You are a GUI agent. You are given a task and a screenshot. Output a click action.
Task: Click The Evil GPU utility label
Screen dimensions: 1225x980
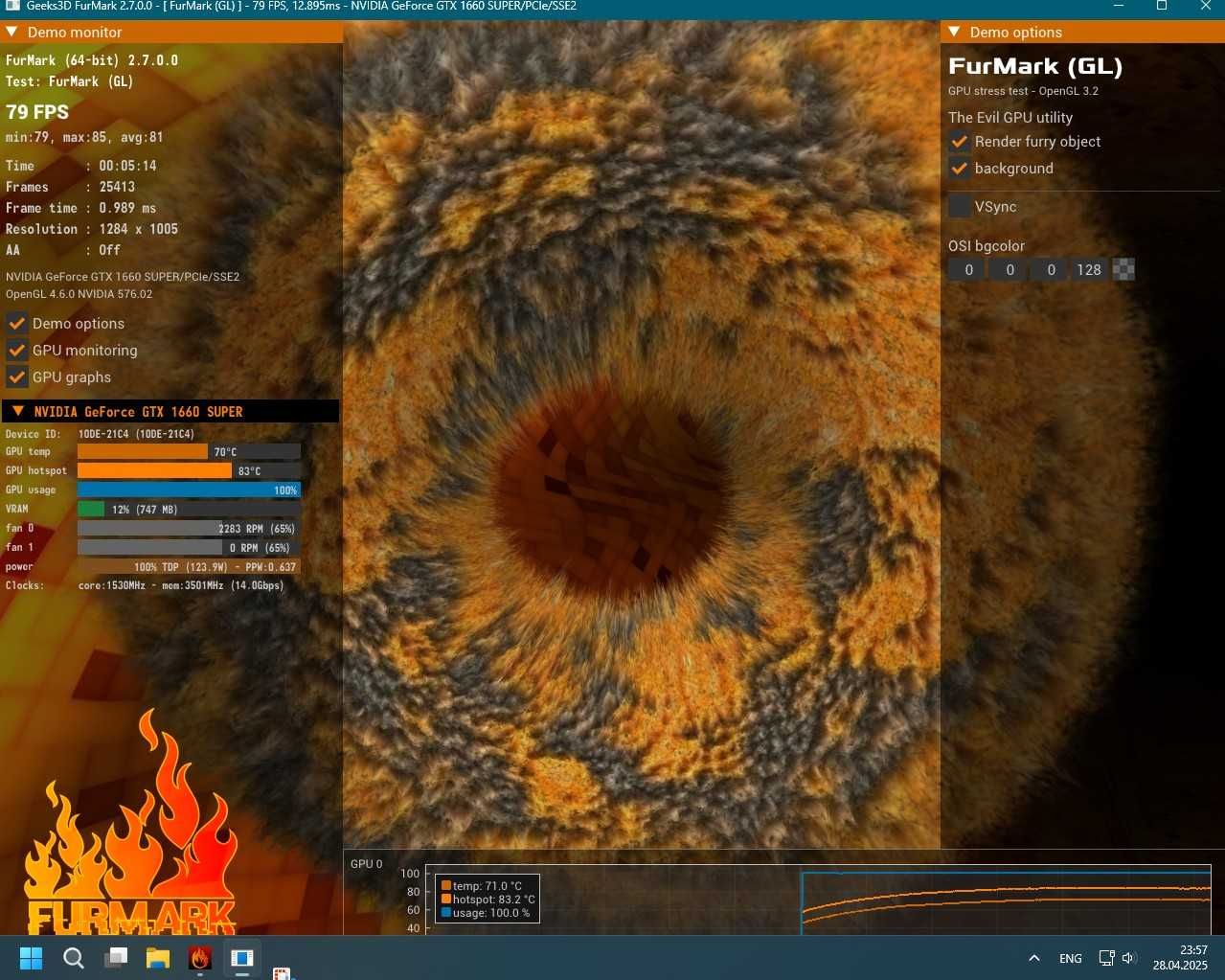click(1010, 118)
